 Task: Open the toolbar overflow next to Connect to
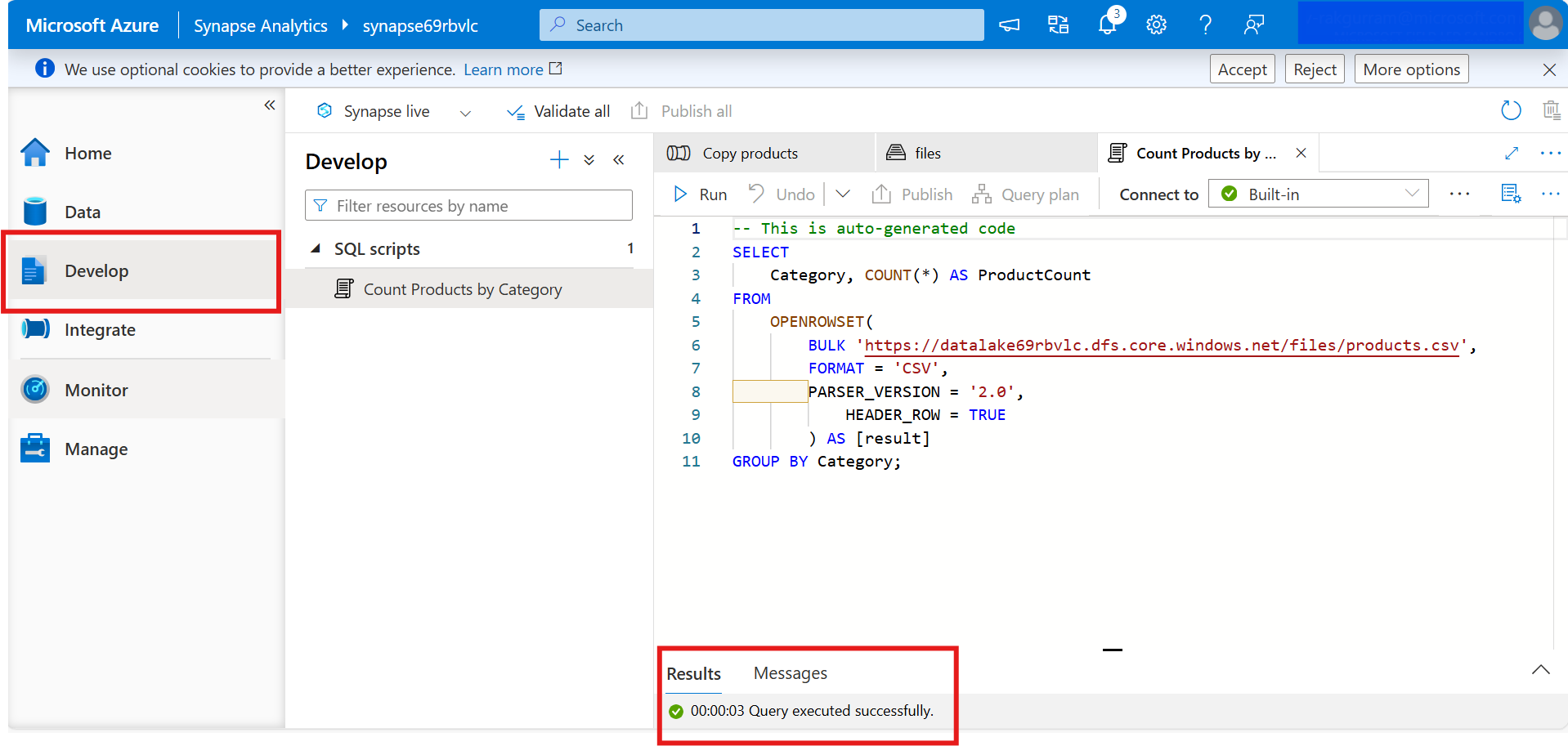click(1459, 194)
